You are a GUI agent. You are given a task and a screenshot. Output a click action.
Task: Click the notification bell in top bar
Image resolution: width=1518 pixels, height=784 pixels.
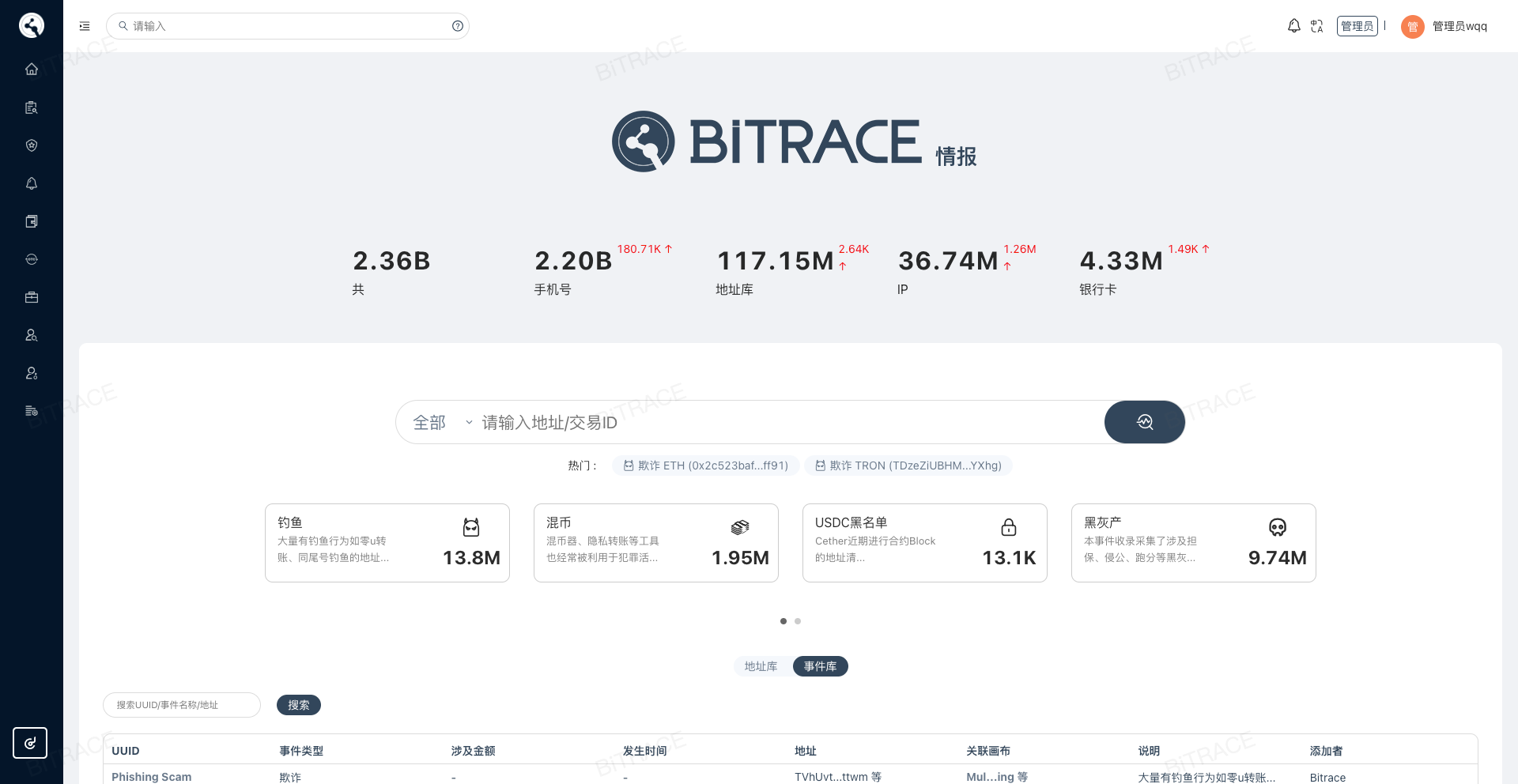point(1293,26)
